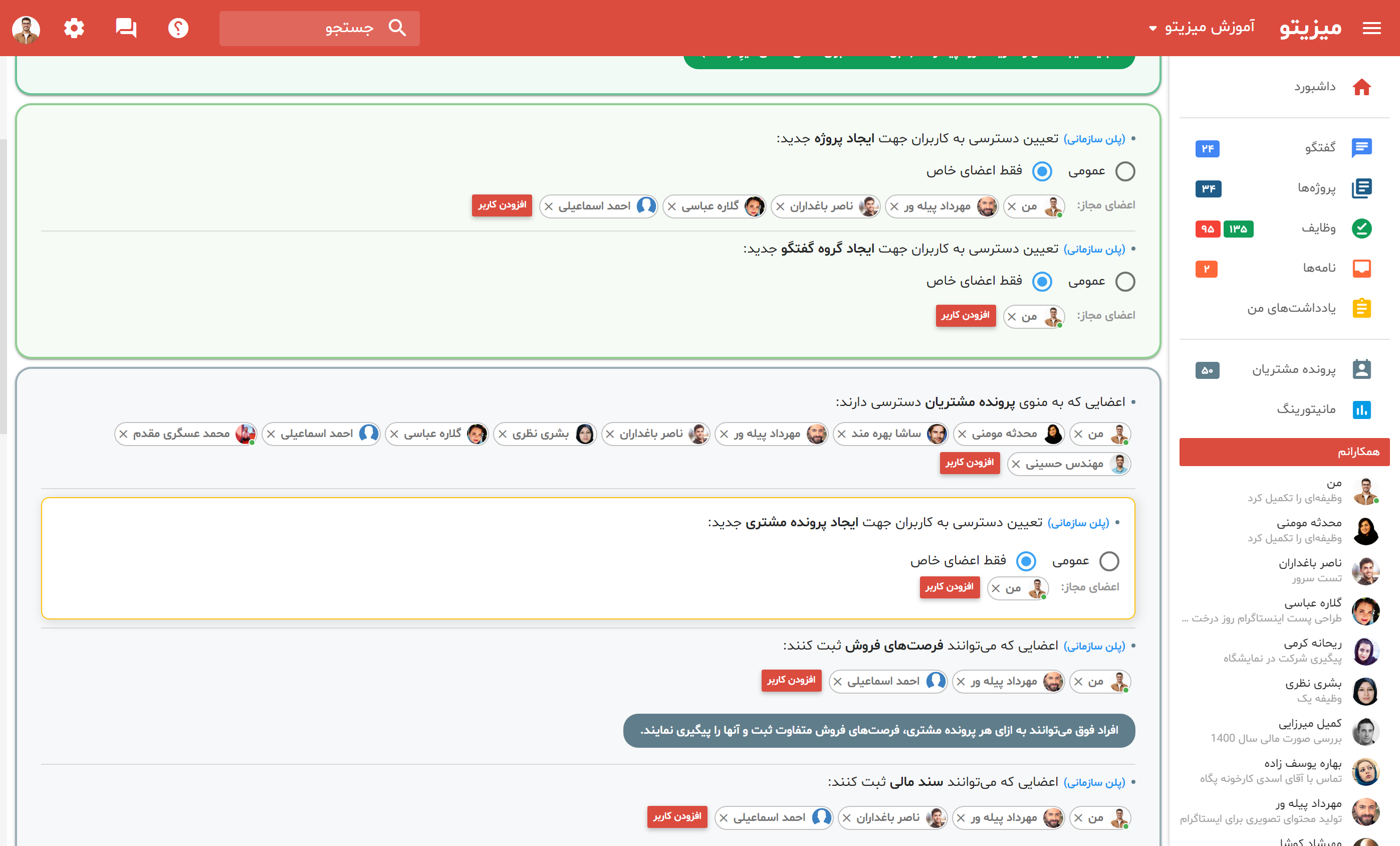Open پروژه‌ها in the sidebar menu
Image resolution: width=1400 pixels, height=846 pixels.
pos(1284,188)
